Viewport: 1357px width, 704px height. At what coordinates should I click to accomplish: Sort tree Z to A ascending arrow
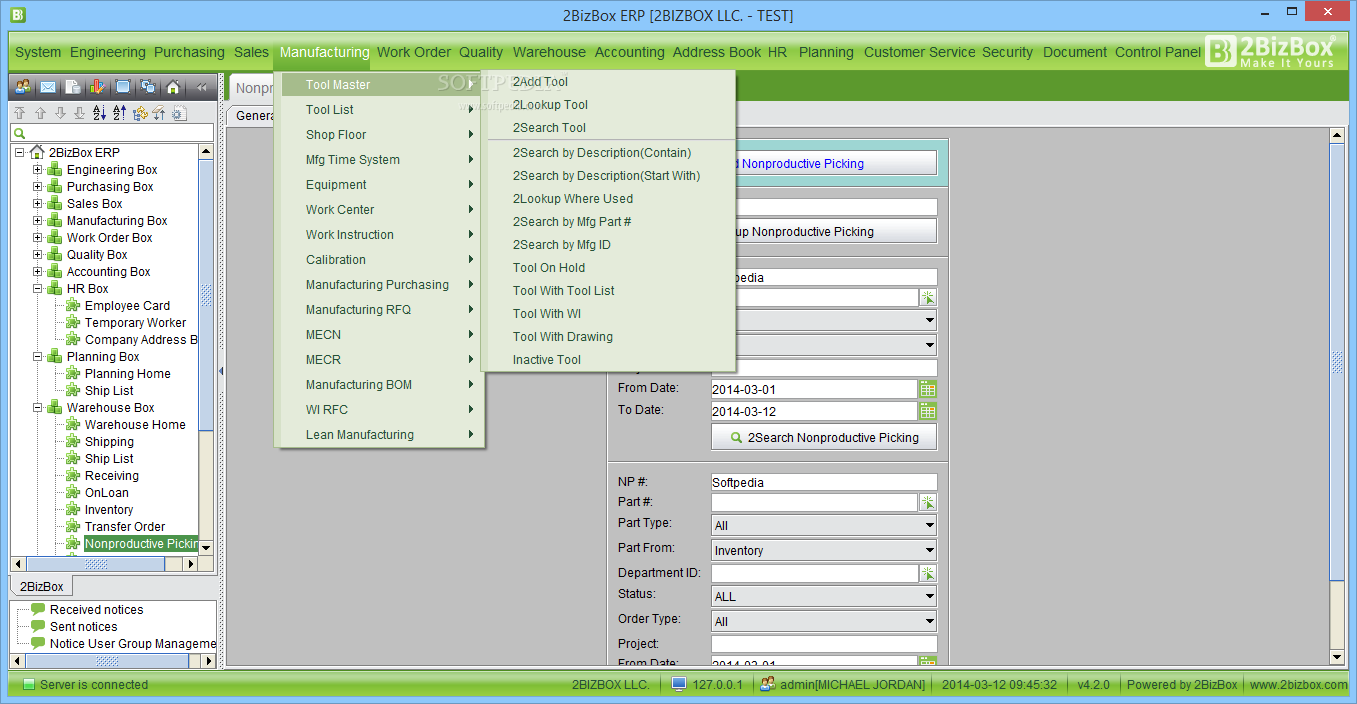pos(119,113)
